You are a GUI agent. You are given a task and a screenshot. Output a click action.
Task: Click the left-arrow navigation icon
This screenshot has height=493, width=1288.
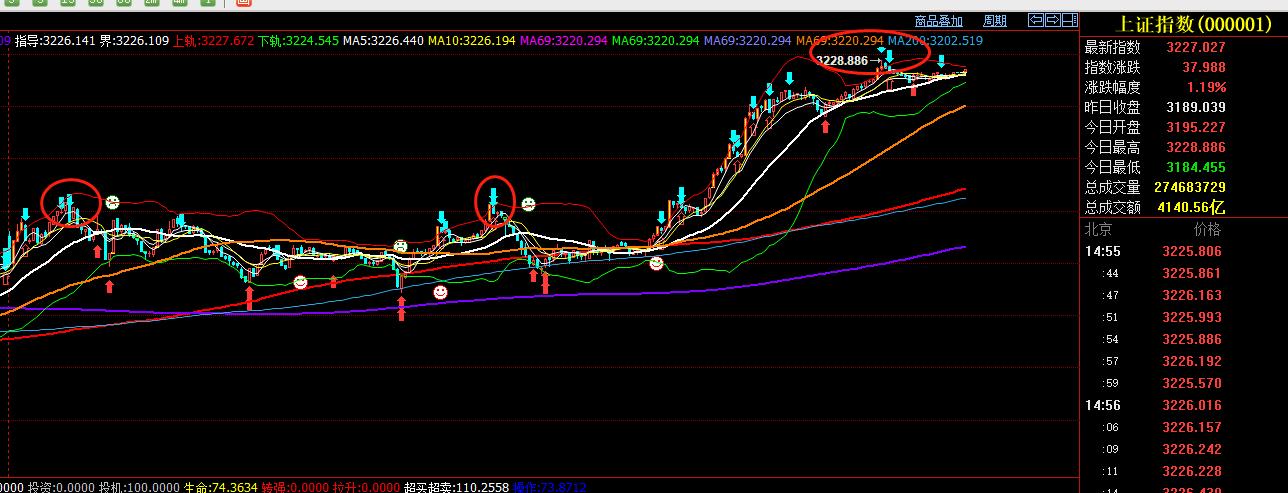point(1036,20)
